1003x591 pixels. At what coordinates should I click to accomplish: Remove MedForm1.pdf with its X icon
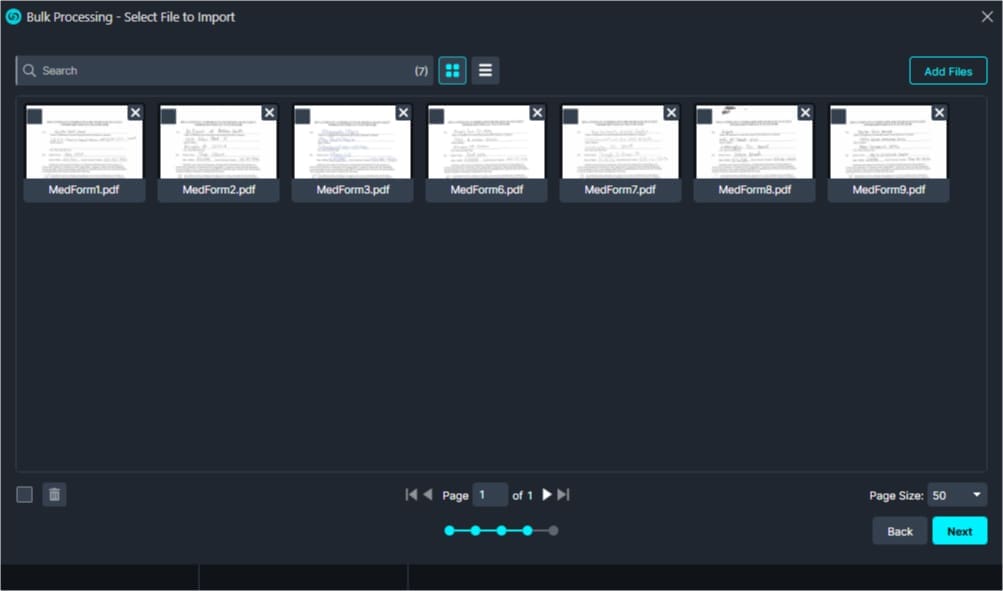point(135,113)
